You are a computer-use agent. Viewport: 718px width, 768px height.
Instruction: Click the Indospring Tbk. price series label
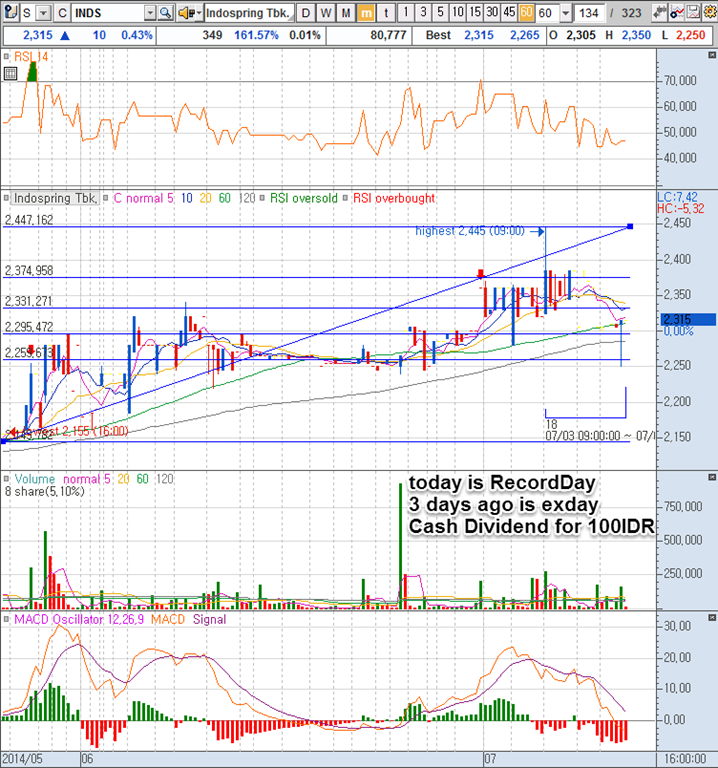(x=55, y=198)
